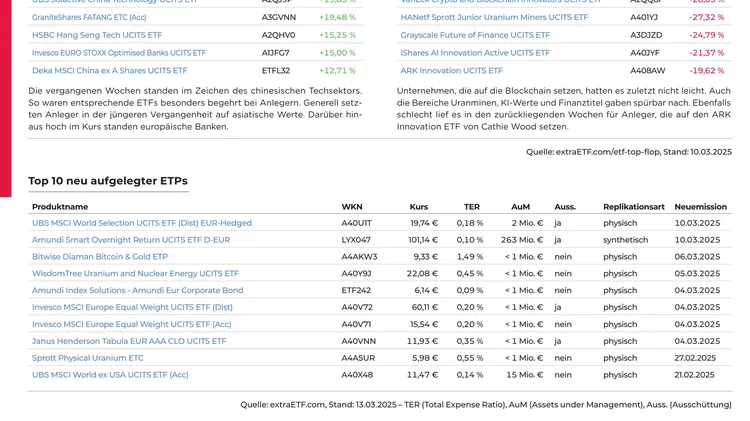This screenshot has height=421, width=750.
Task: Select the +15,25 % performance value
Action: coord(337,35)
